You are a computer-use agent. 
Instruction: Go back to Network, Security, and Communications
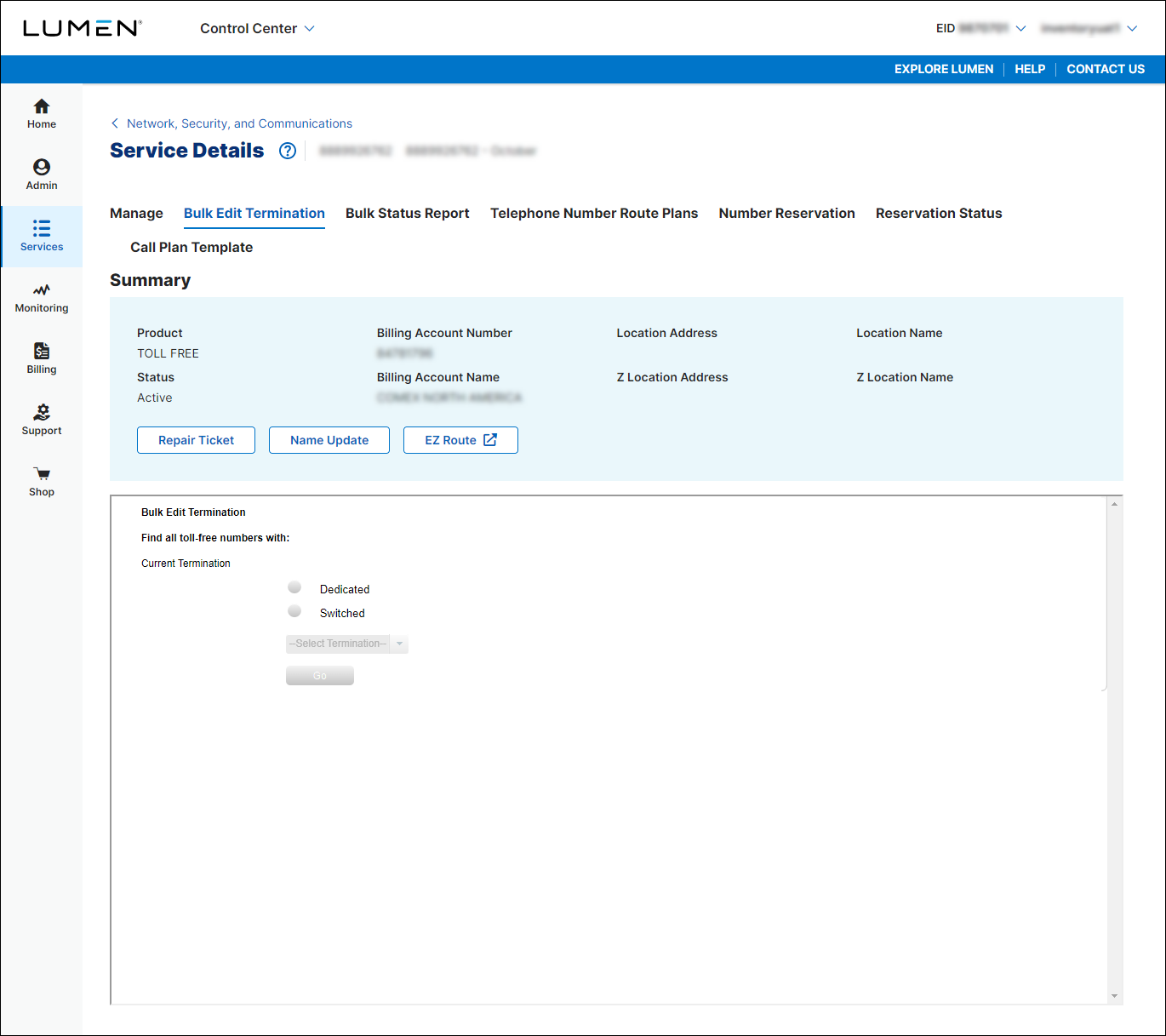tap(239, 123)
